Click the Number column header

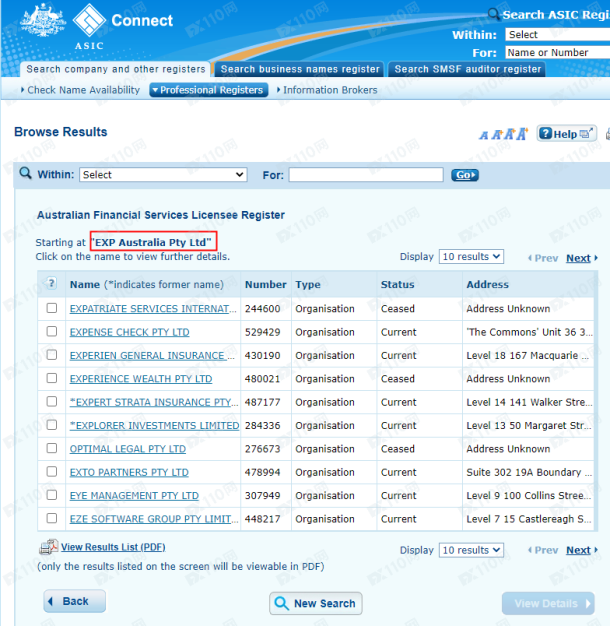pyautogui.click(x=265, y=284)
